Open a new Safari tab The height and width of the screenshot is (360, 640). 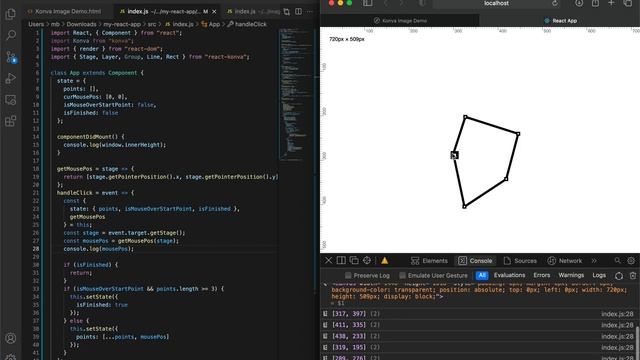tap(611, 3)
